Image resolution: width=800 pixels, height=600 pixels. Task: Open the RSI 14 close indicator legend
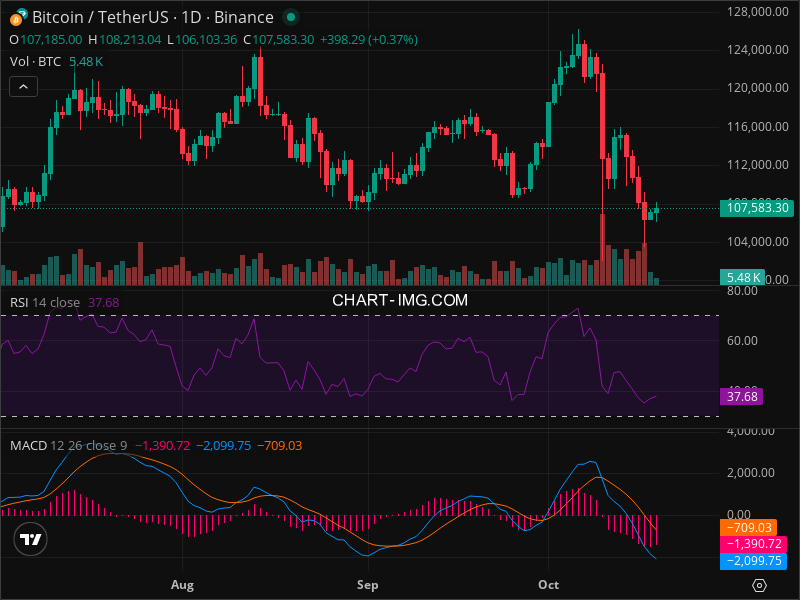coord(45,302)
